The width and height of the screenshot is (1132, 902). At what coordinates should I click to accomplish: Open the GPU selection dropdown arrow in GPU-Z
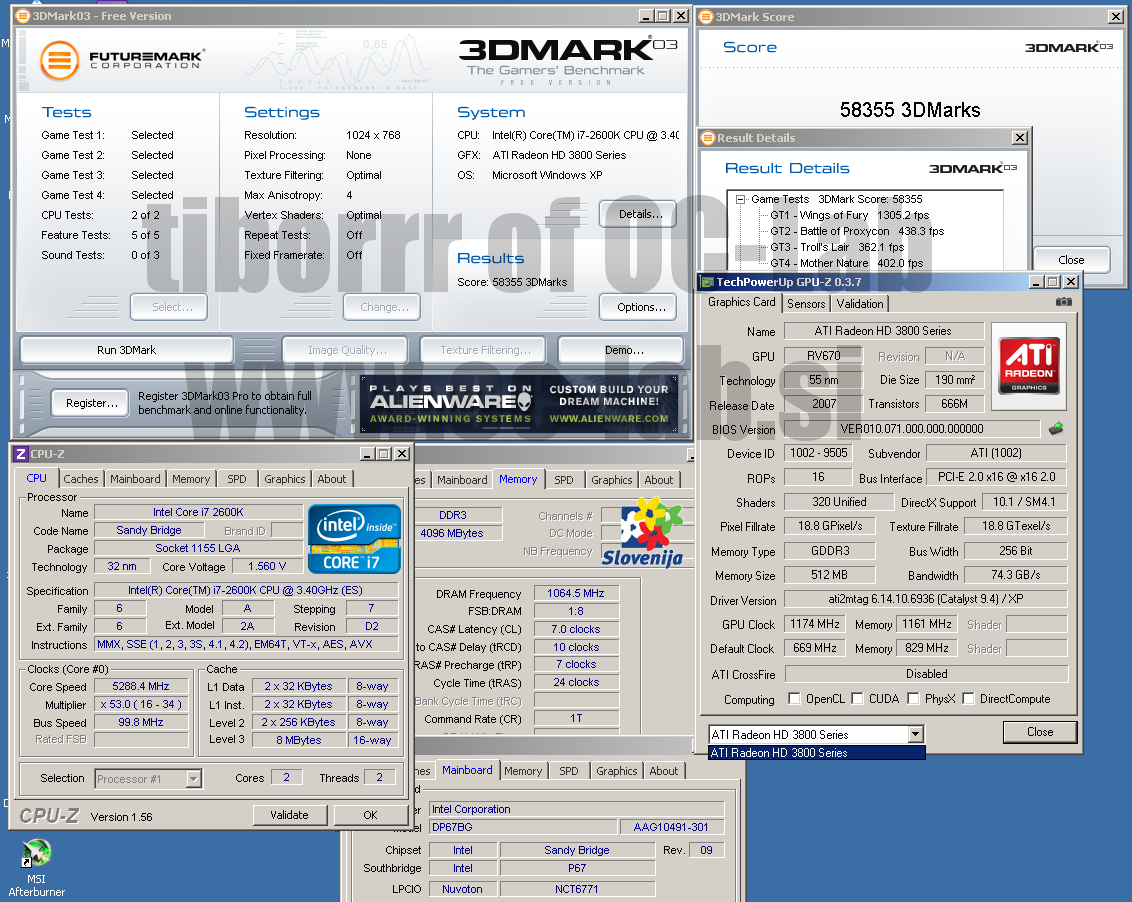915,734
